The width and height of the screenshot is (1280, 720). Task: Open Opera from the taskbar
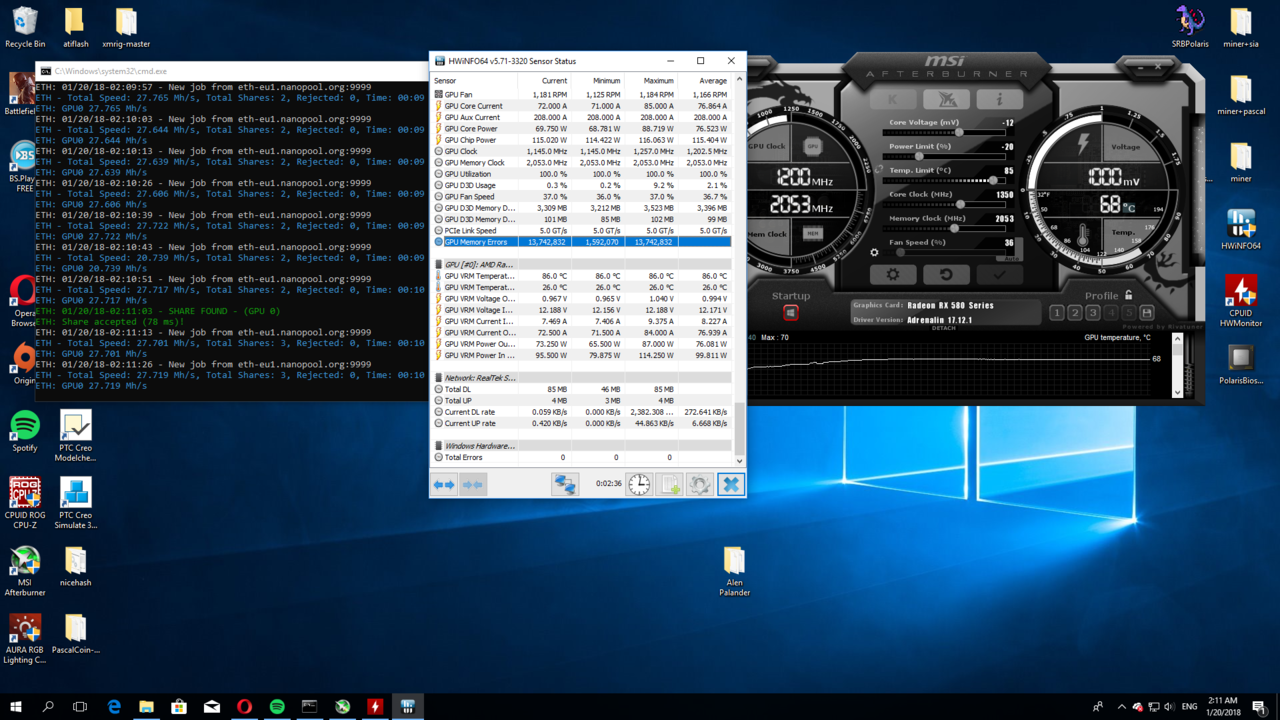[244, 706]
